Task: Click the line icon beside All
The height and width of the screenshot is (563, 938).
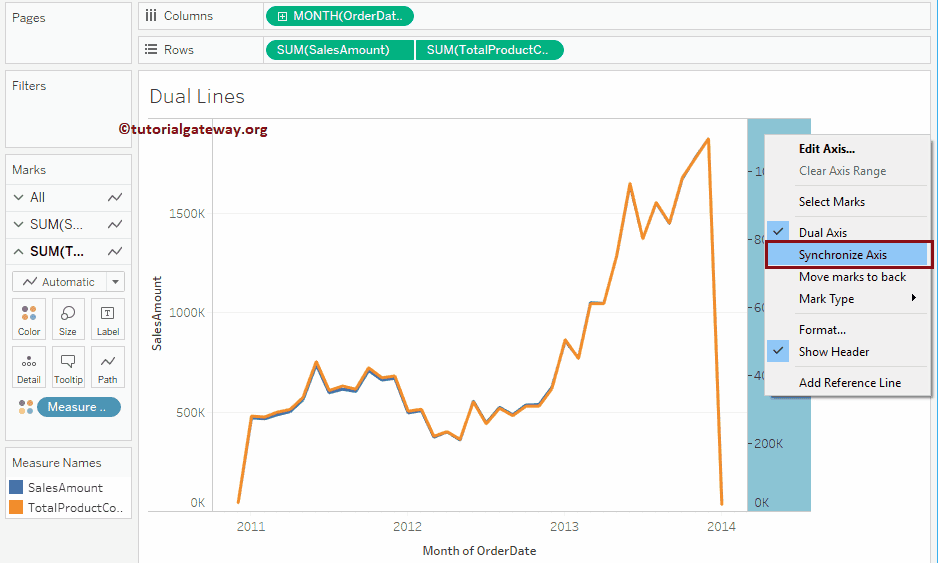Action: click(116, 198)
